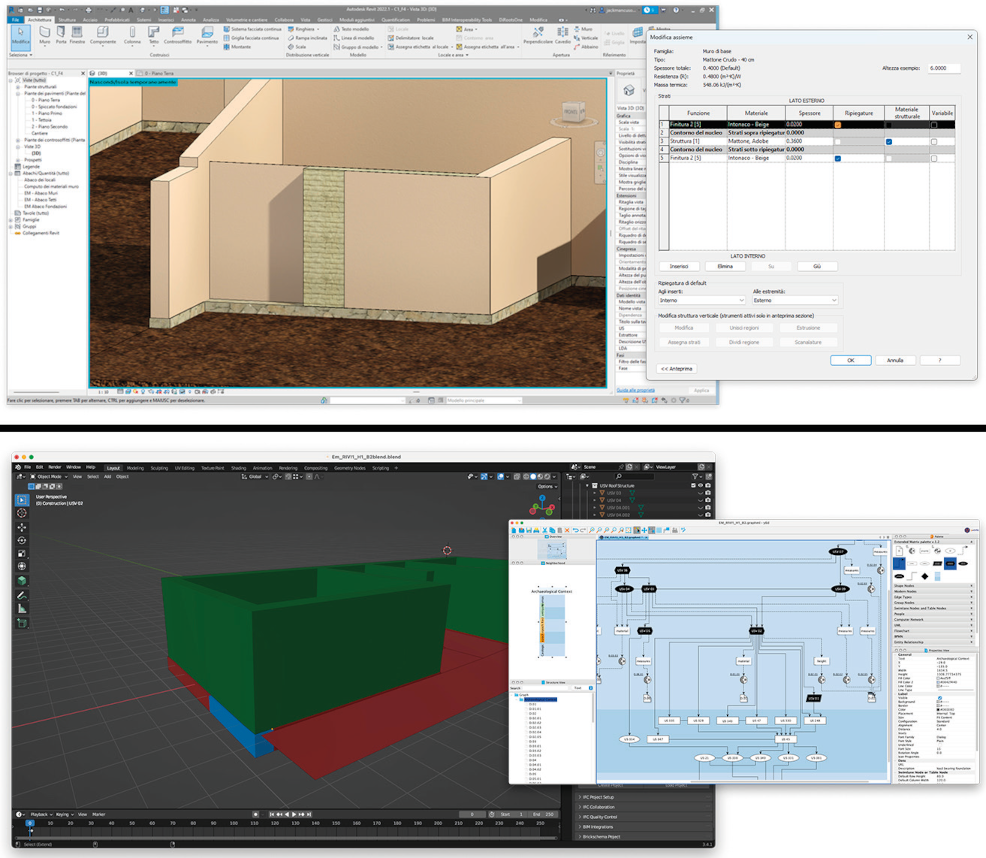Toggle render camera for USV Roof Structure collection

(x=708, y=486)
